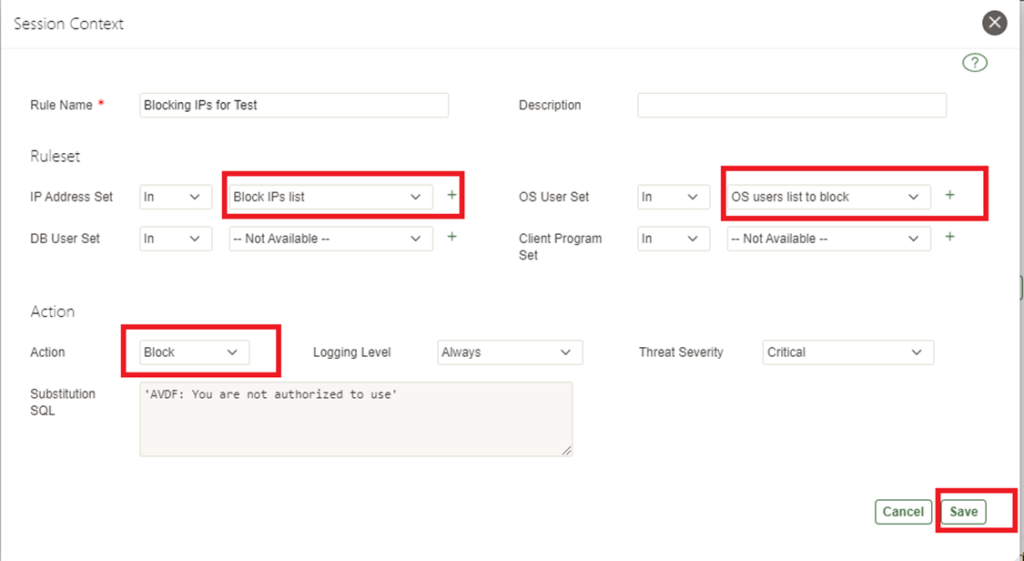Open the Logging Level dropdown

pos(510,352)
